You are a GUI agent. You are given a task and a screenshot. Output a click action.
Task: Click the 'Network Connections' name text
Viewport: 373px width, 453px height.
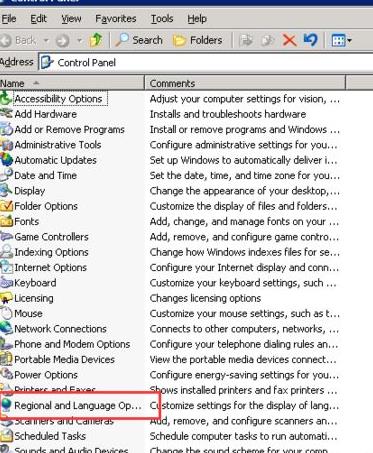click(x=60, y=329)
